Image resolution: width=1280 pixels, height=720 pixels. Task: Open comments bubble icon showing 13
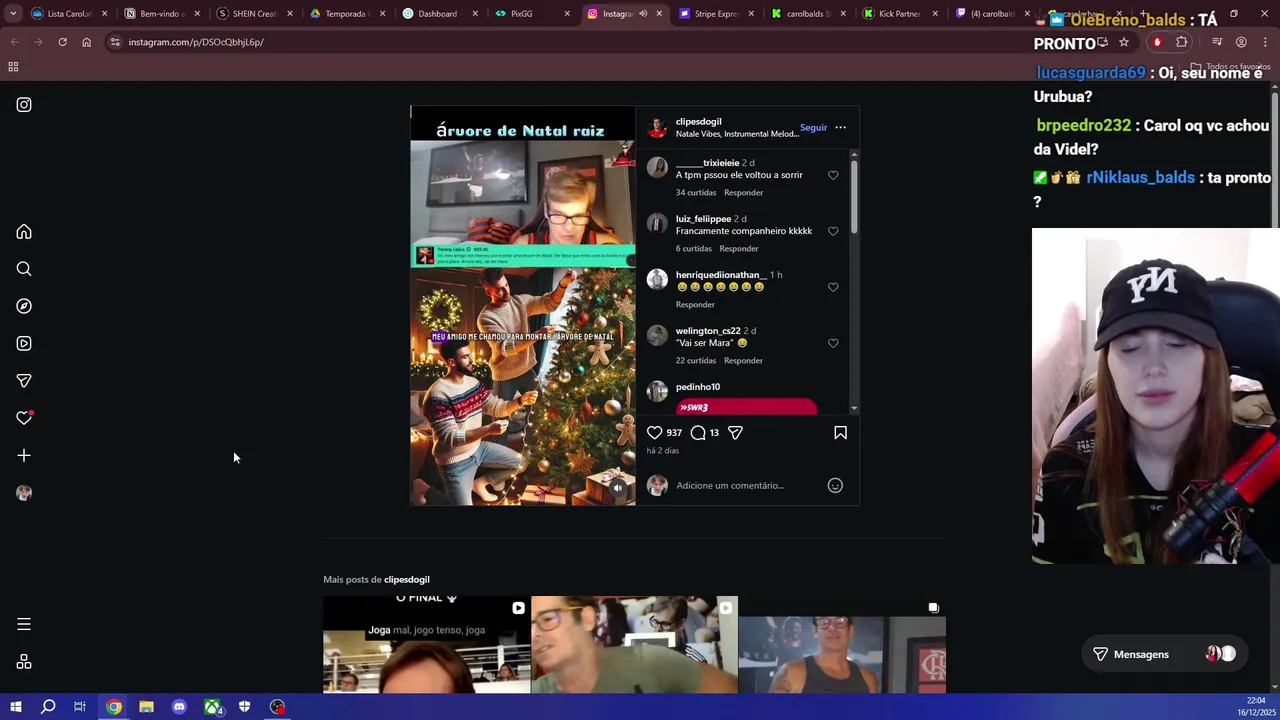(698, 432)
